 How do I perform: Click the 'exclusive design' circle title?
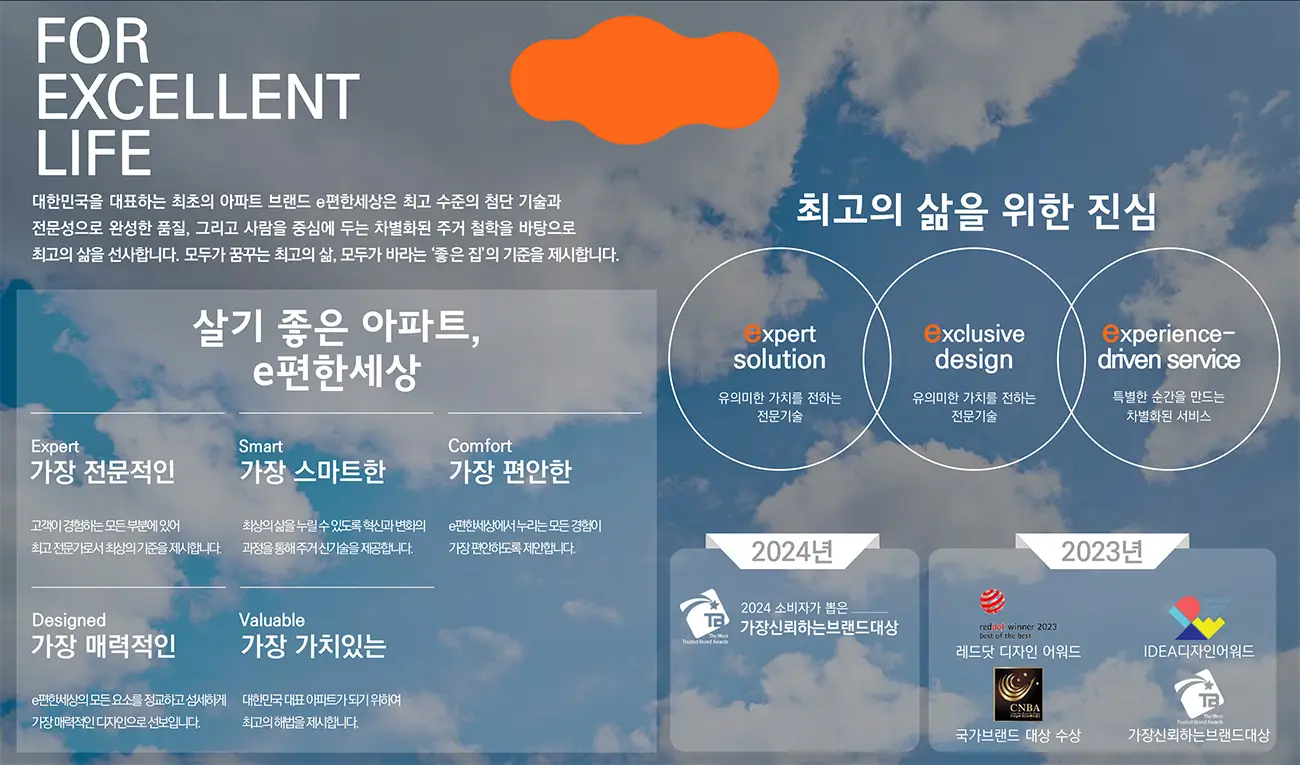(974, 347)
